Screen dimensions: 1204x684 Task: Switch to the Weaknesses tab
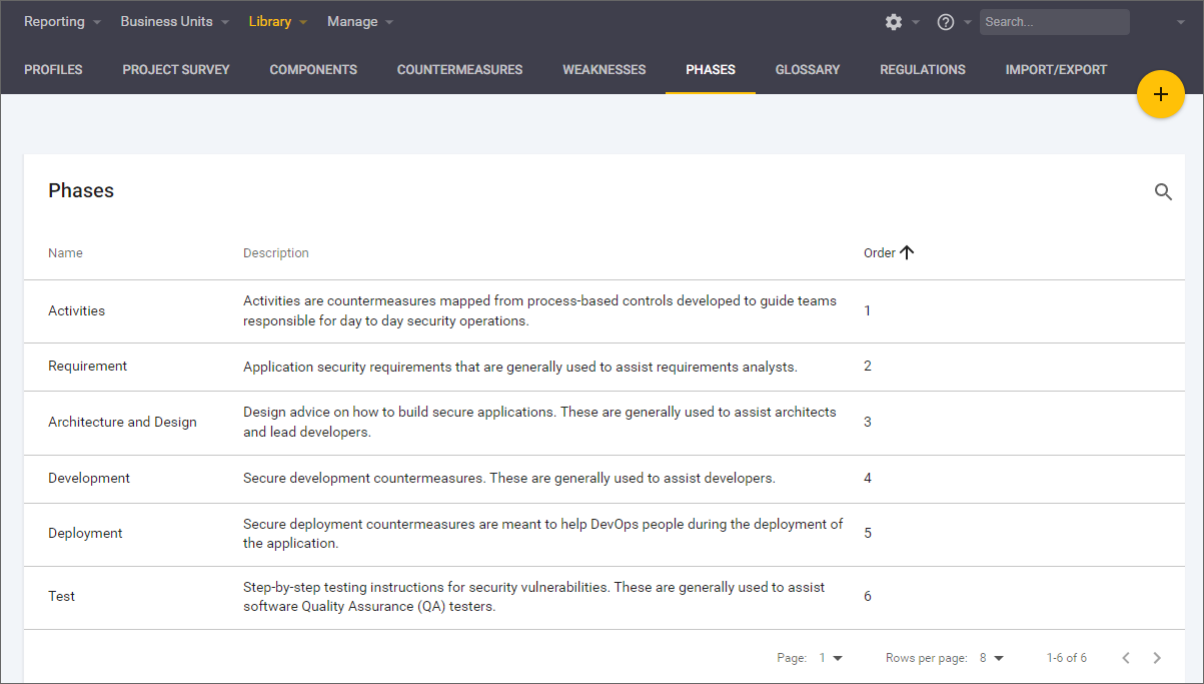pyautogui.click(x=604, y=70)
